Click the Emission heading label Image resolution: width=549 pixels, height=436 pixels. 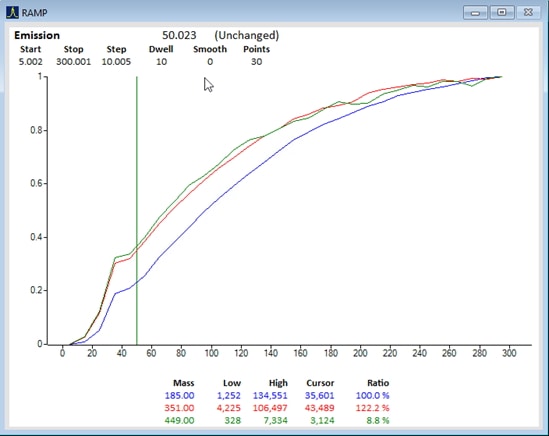37,35
